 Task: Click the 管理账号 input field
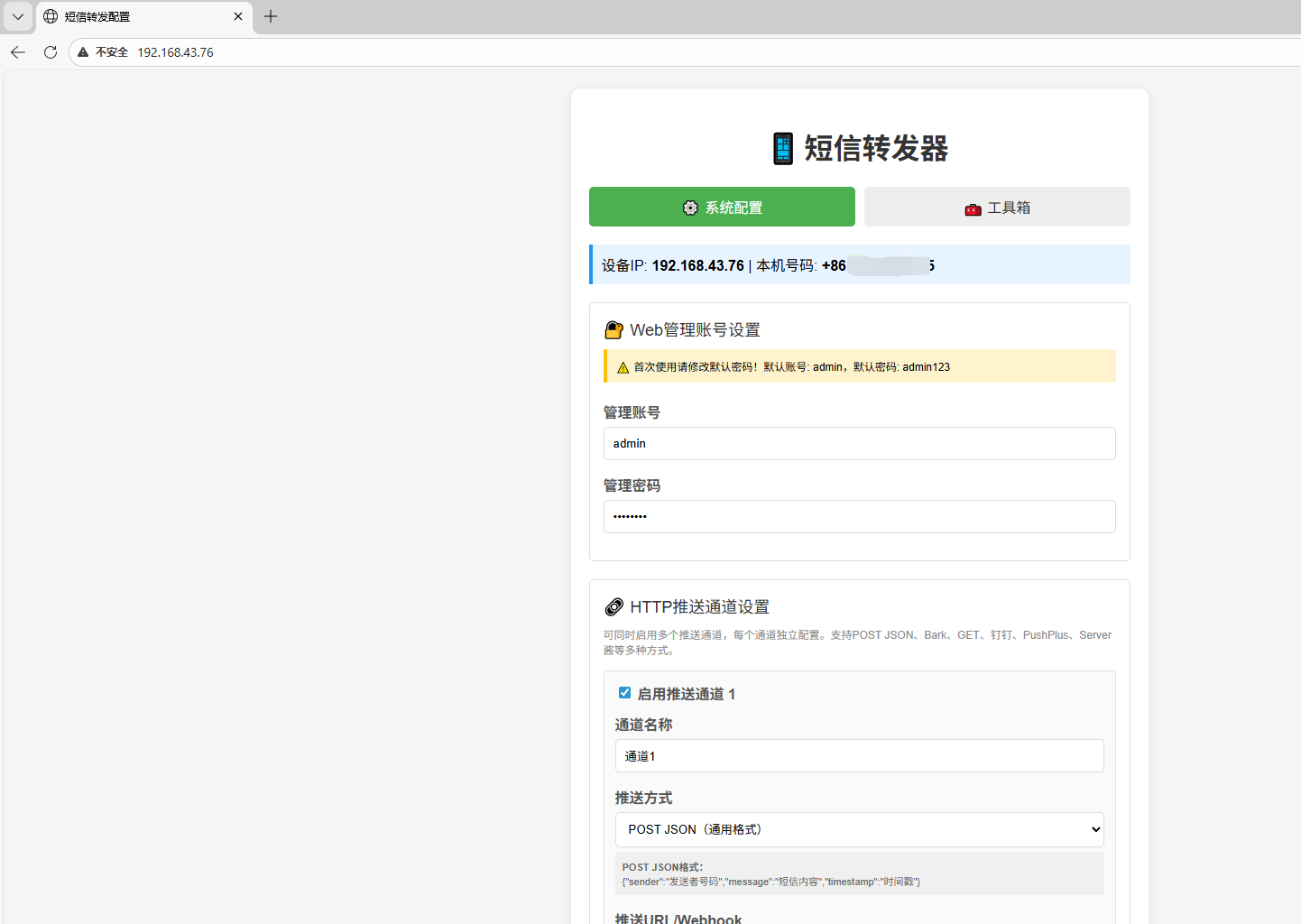[859, 443]
